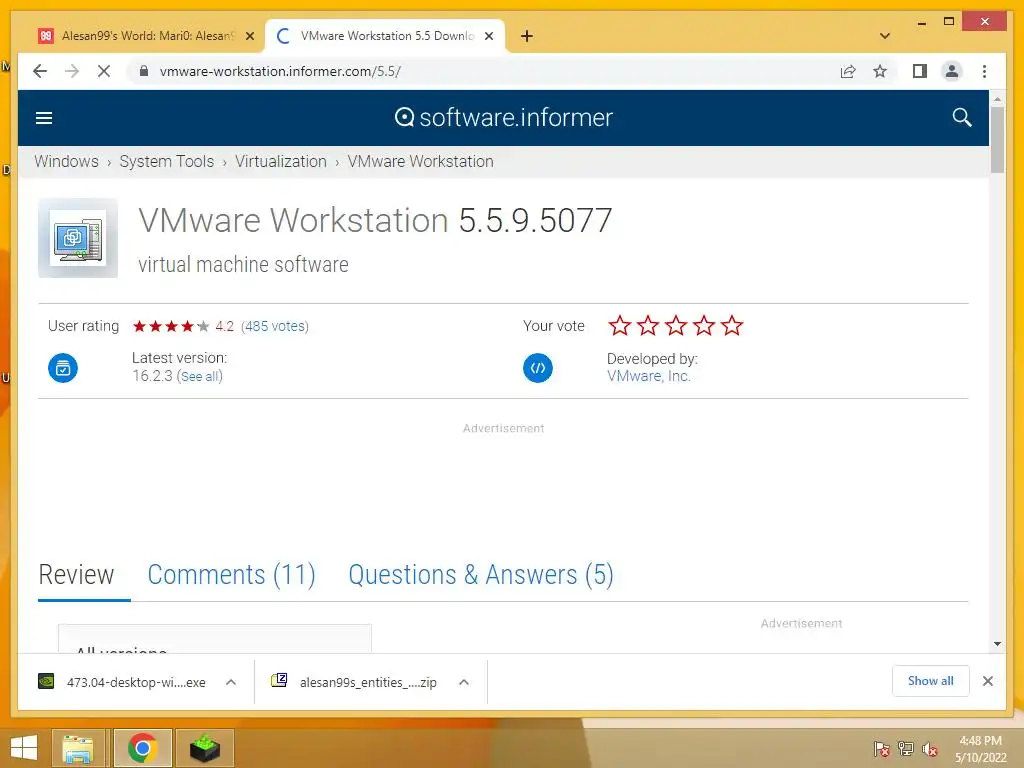The width and height of the screenshot is (1024, 768).
Task: Select the VMware Workstation 5.5 Download tab
Action: (x=387, y=36)
